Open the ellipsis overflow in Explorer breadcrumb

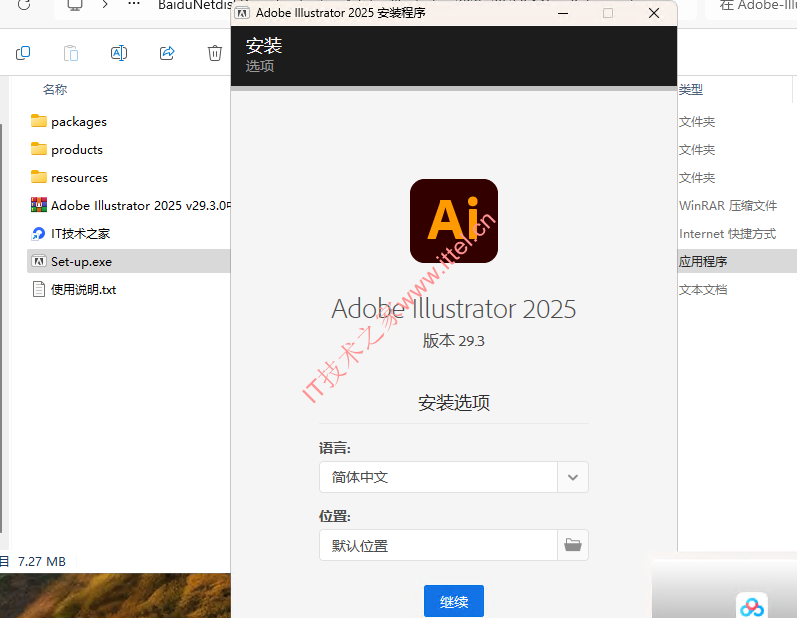pos(134,4)
